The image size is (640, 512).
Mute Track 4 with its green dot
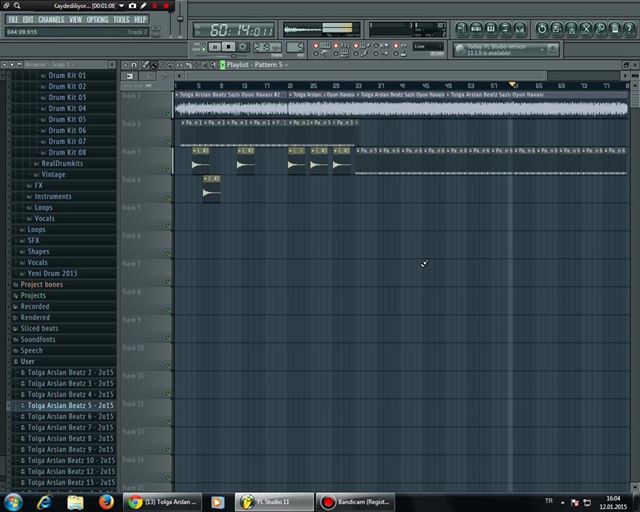click(167, 198)
